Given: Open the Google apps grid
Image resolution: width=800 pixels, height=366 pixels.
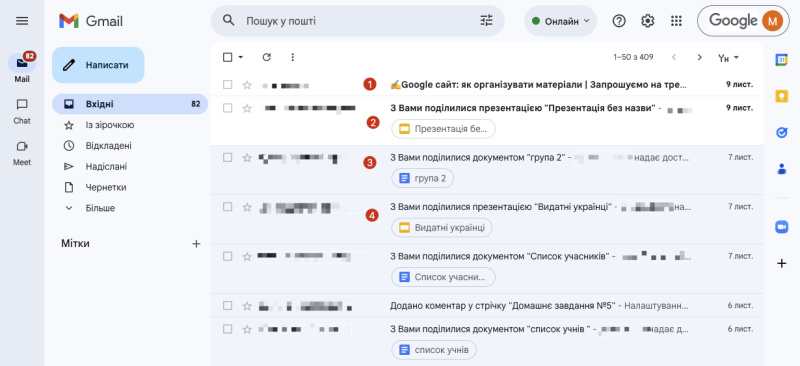Looking at the screenshot, I should pyautogui.click(x=676, y=21).
